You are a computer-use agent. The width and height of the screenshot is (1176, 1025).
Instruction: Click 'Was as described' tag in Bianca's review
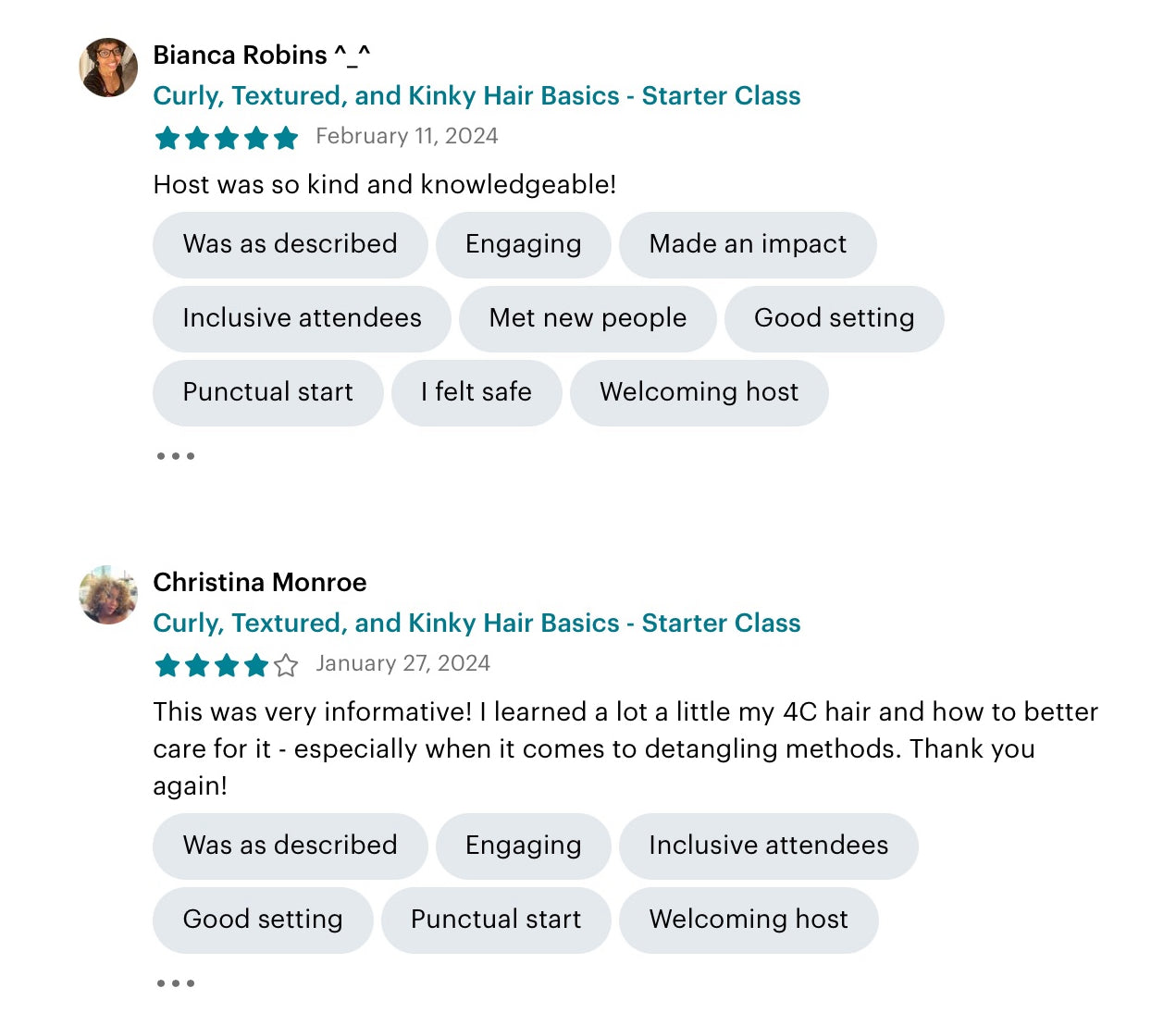pyautogui.click(x=290, y=245)
